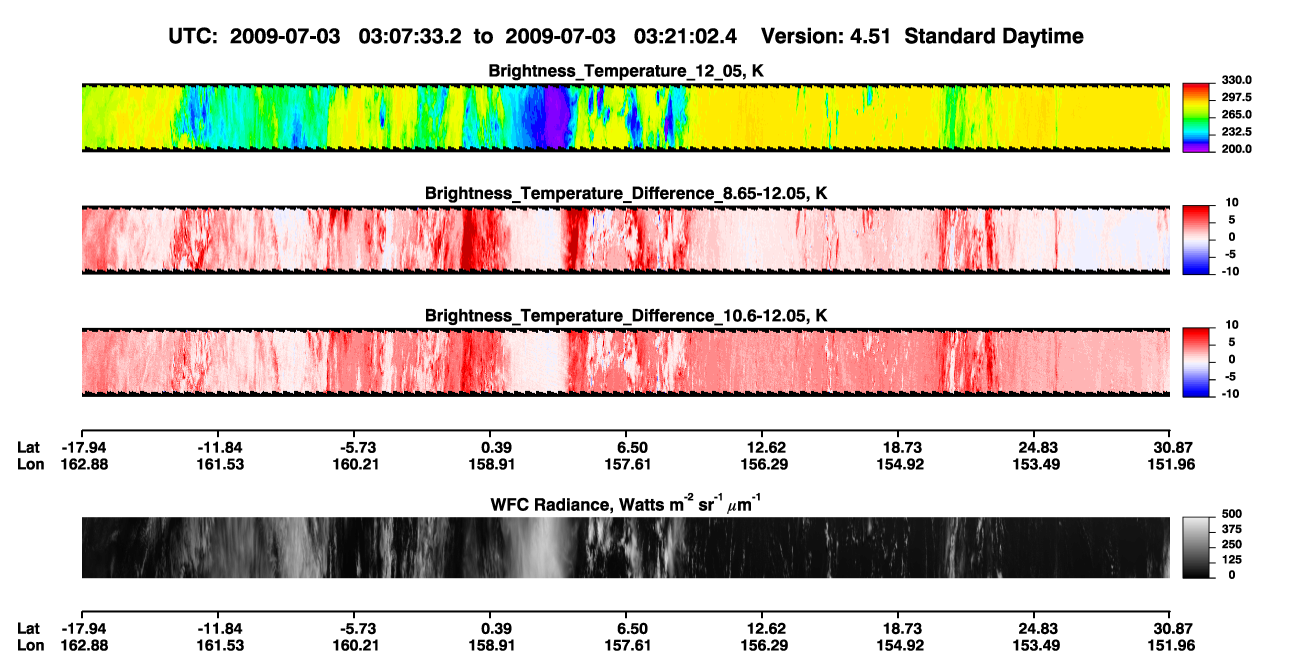The width and height of the screenshot is (1300, 667).
Task: Click longitude 154.92 below the 10.6-12.05 panel
Action: 902,464
